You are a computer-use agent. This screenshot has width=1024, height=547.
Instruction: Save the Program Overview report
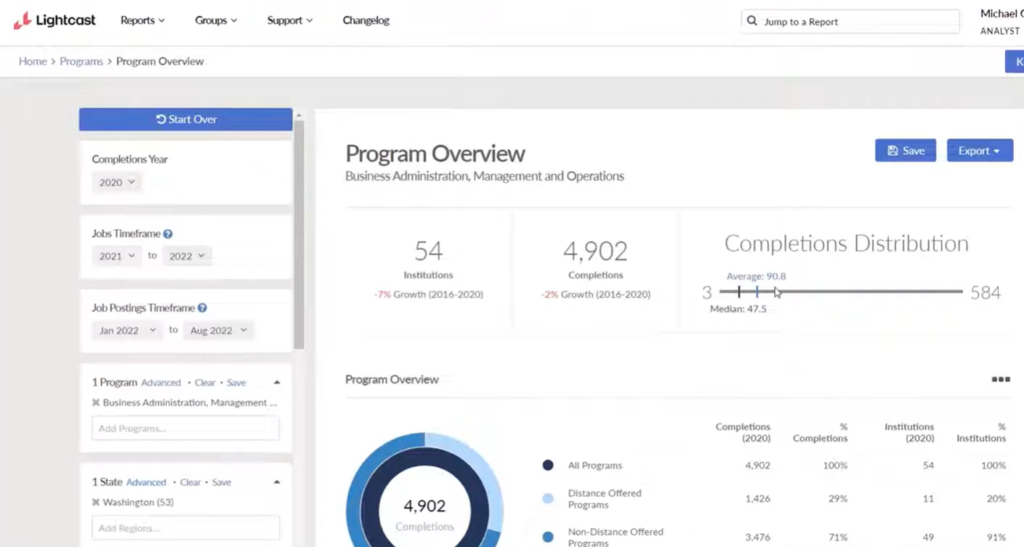click(905, 151)
